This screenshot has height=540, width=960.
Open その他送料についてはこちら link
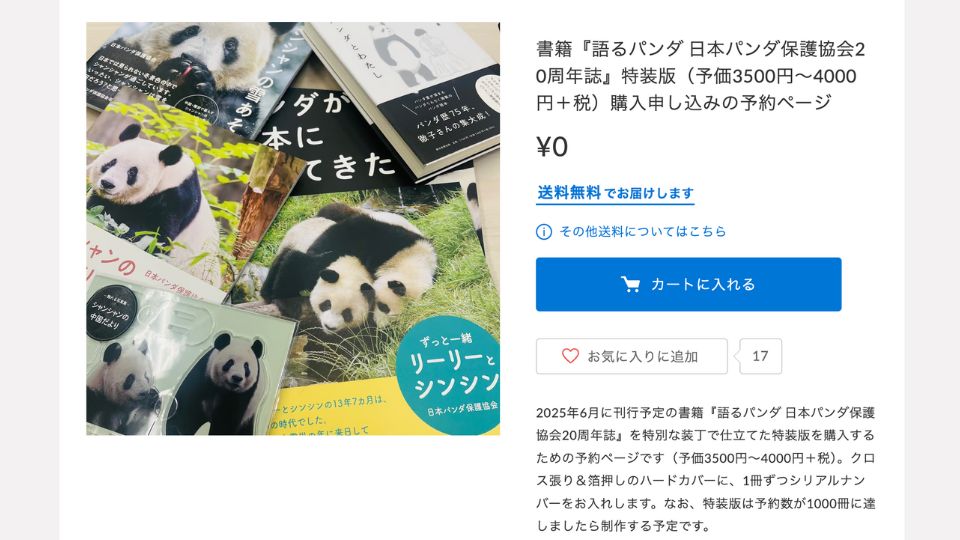coord(642,231)
